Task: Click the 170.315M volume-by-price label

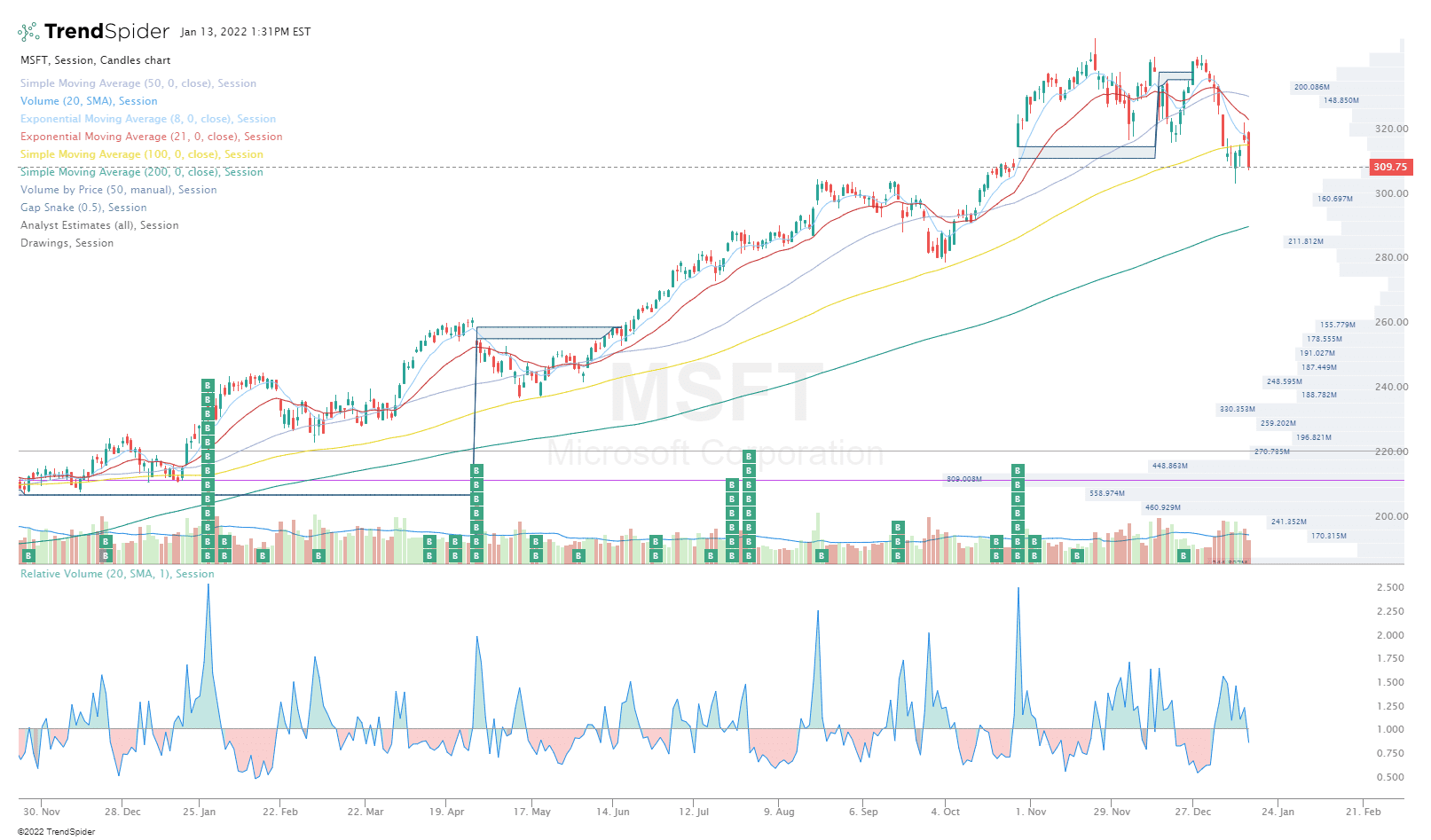Action: click(x=1329, y=536)
